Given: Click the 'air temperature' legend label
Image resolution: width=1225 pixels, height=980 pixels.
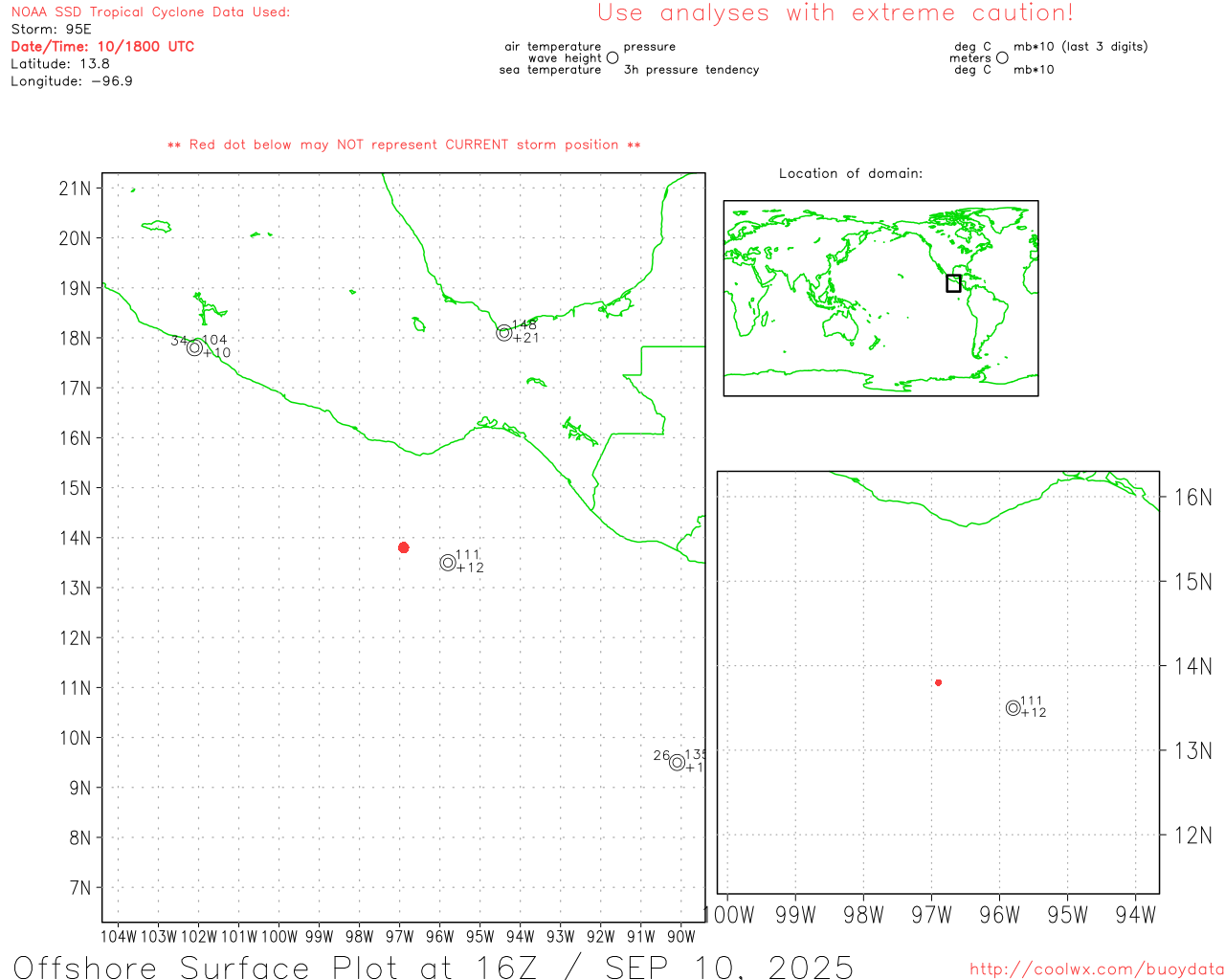Looking at the screenshot, I should click(x=553, y=47).
